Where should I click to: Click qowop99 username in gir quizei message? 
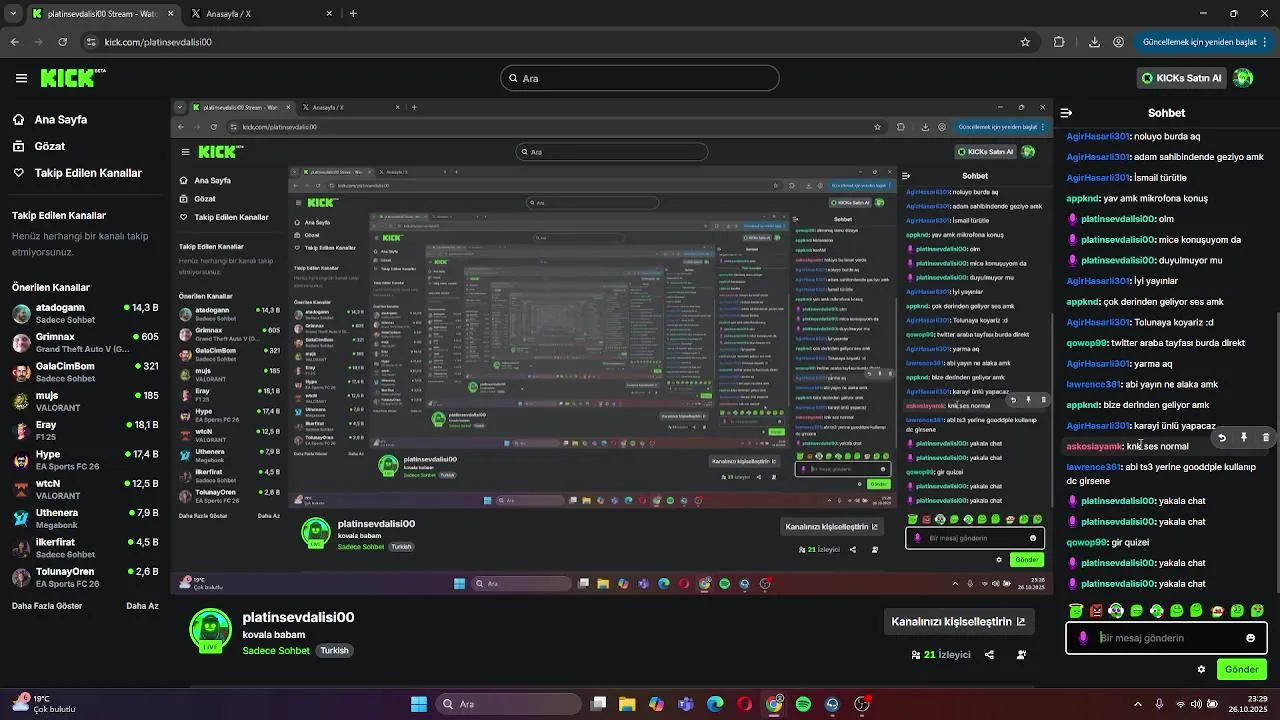1087,543
